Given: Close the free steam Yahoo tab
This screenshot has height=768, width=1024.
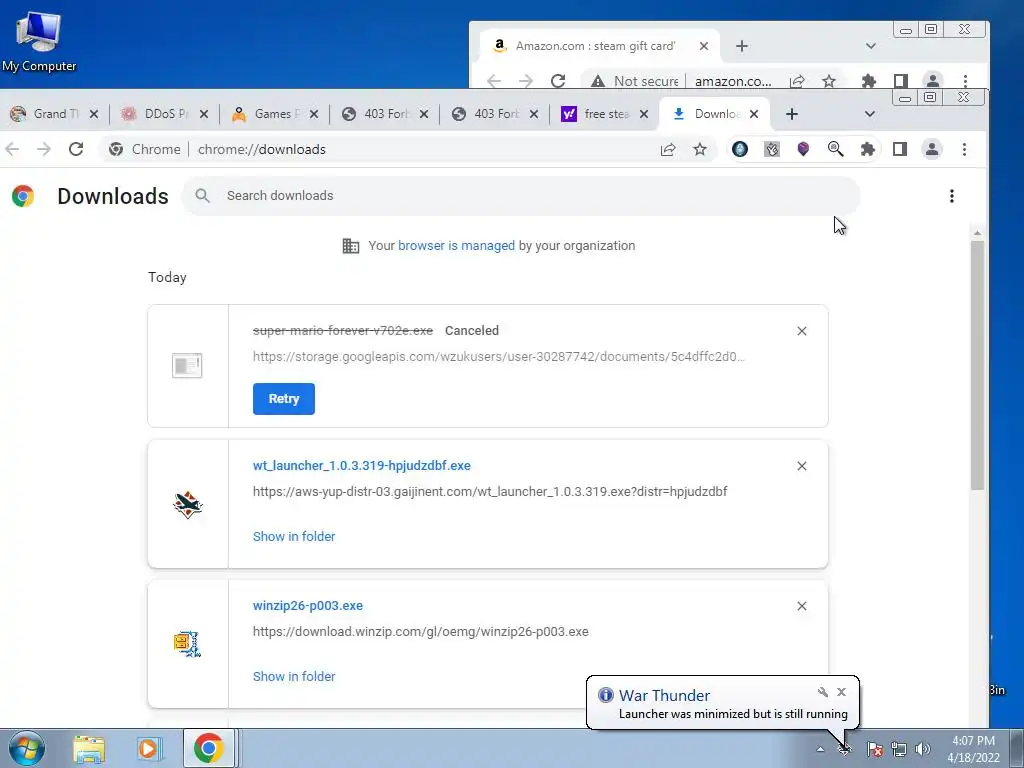Looking at the screenshot, I should pyautogui.click(x=644, y=114).
